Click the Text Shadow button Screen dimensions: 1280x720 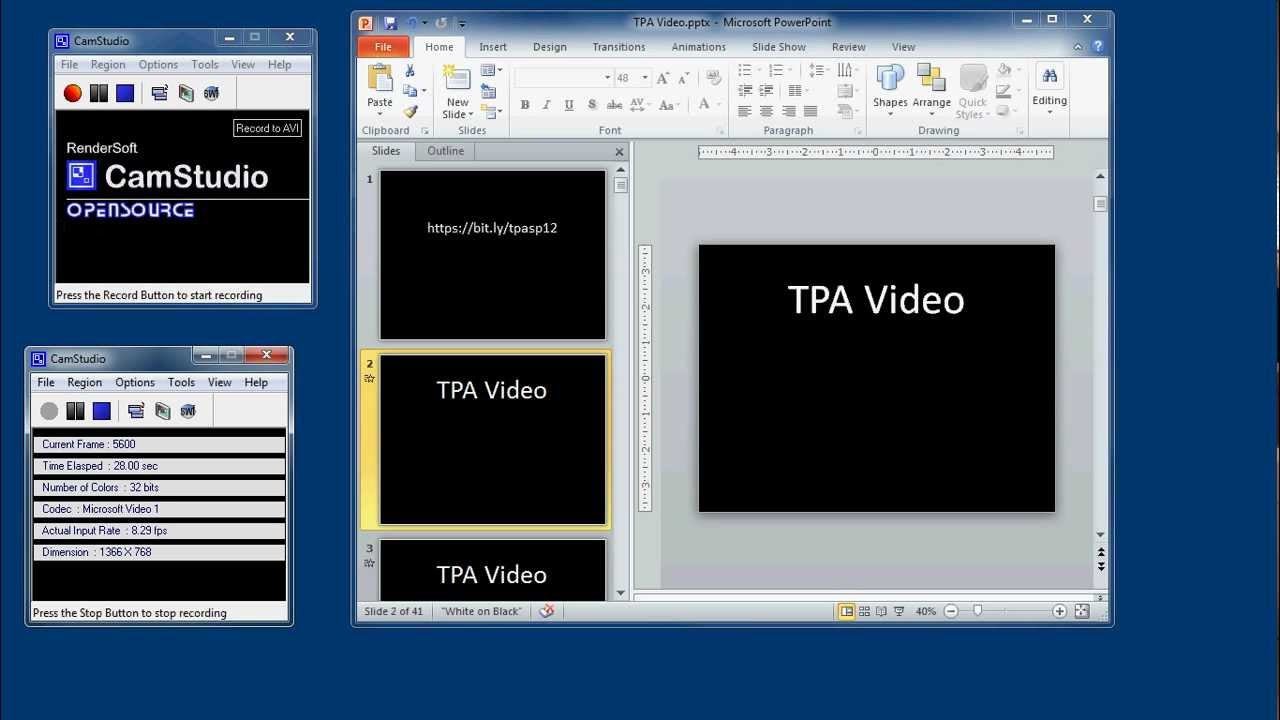(592, 105)
